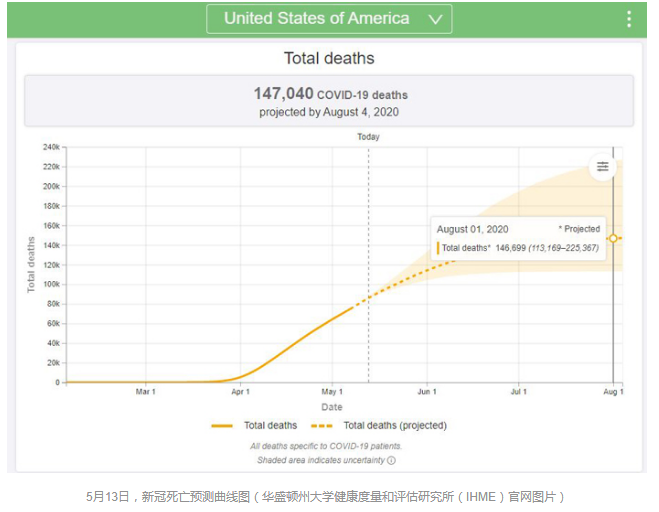Image resolution: width=659 pixels, height=512 pixels.
Task: Click the Chinese caption text below the chart
Action: [x=329, y=496]
